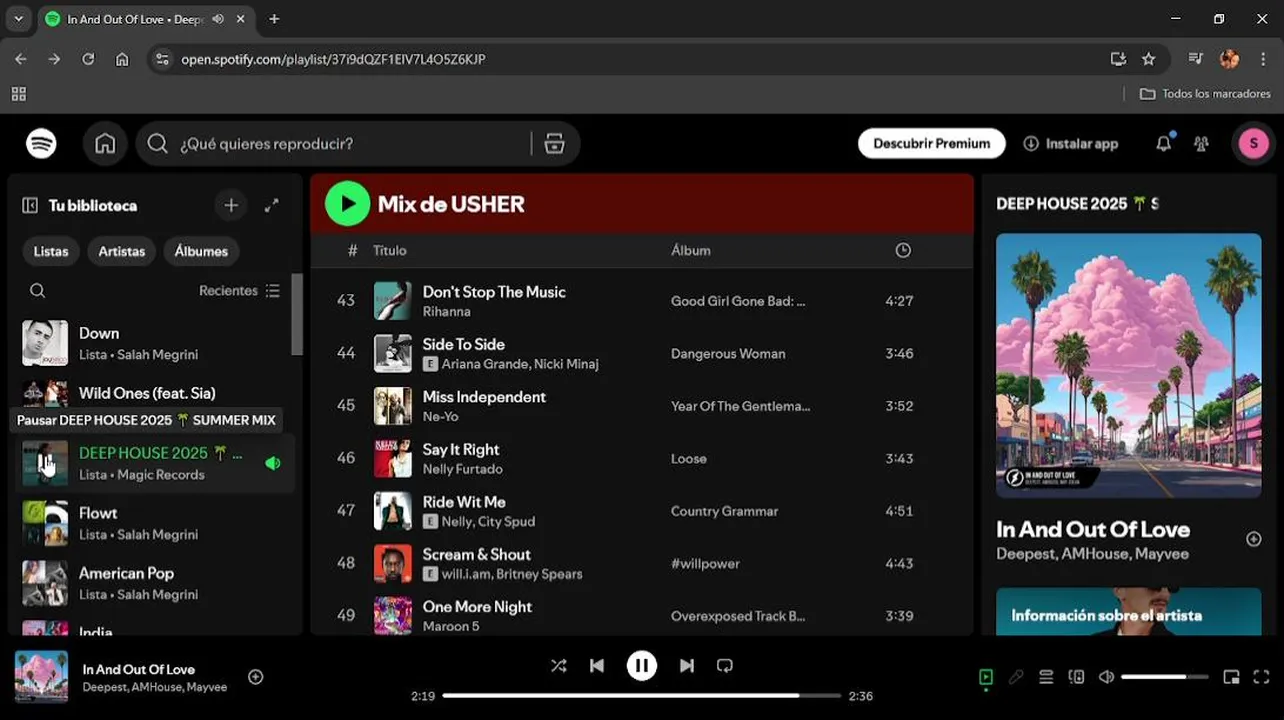Open Información sobre el artista card

pyautogui.click(x=1129, y=611)
